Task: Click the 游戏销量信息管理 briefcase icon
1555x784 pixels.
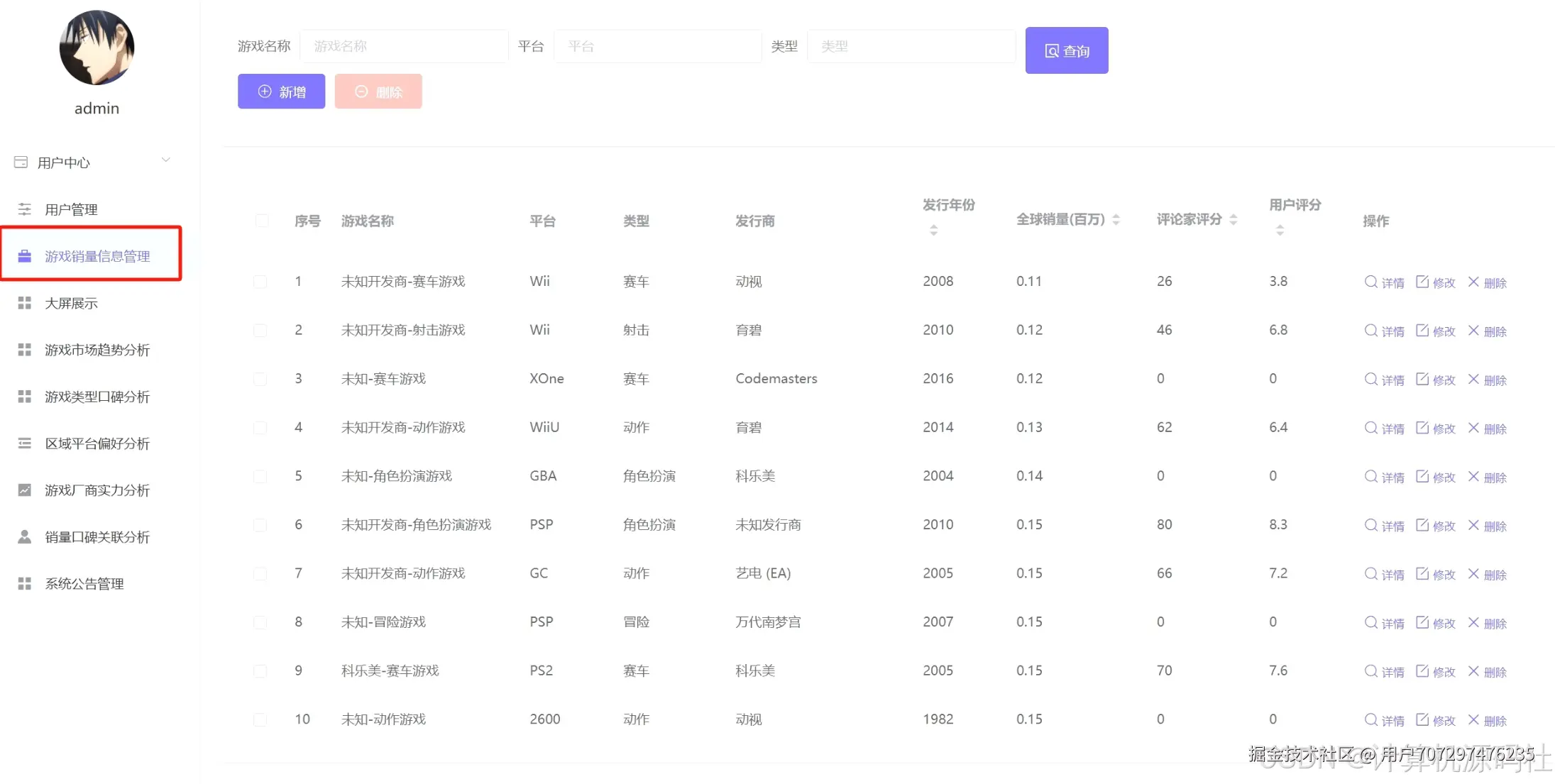Action: 24,256
